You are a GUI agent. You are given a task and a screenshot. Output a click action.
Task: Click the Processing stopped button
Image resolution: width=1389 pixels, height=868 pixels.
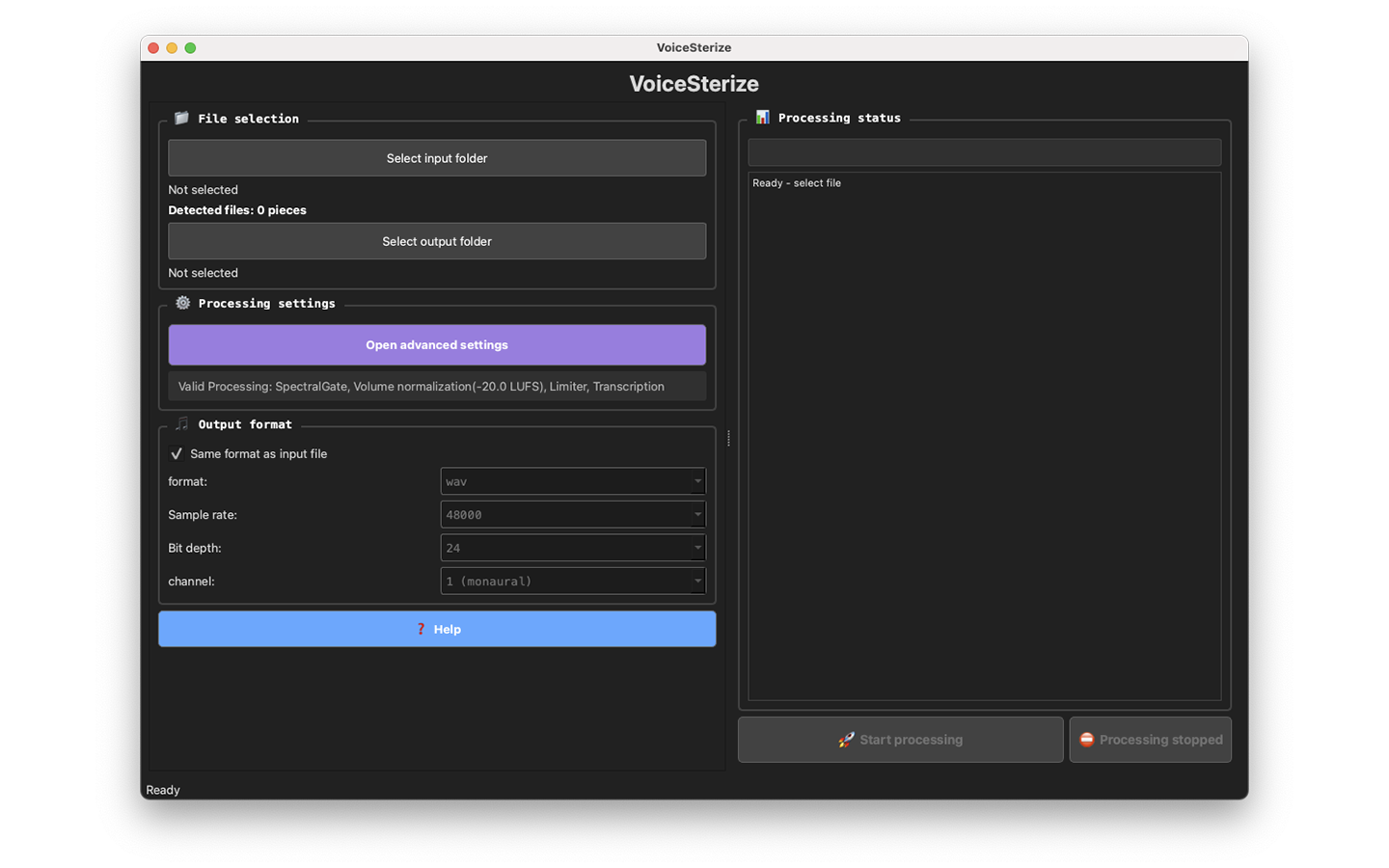1150,740
